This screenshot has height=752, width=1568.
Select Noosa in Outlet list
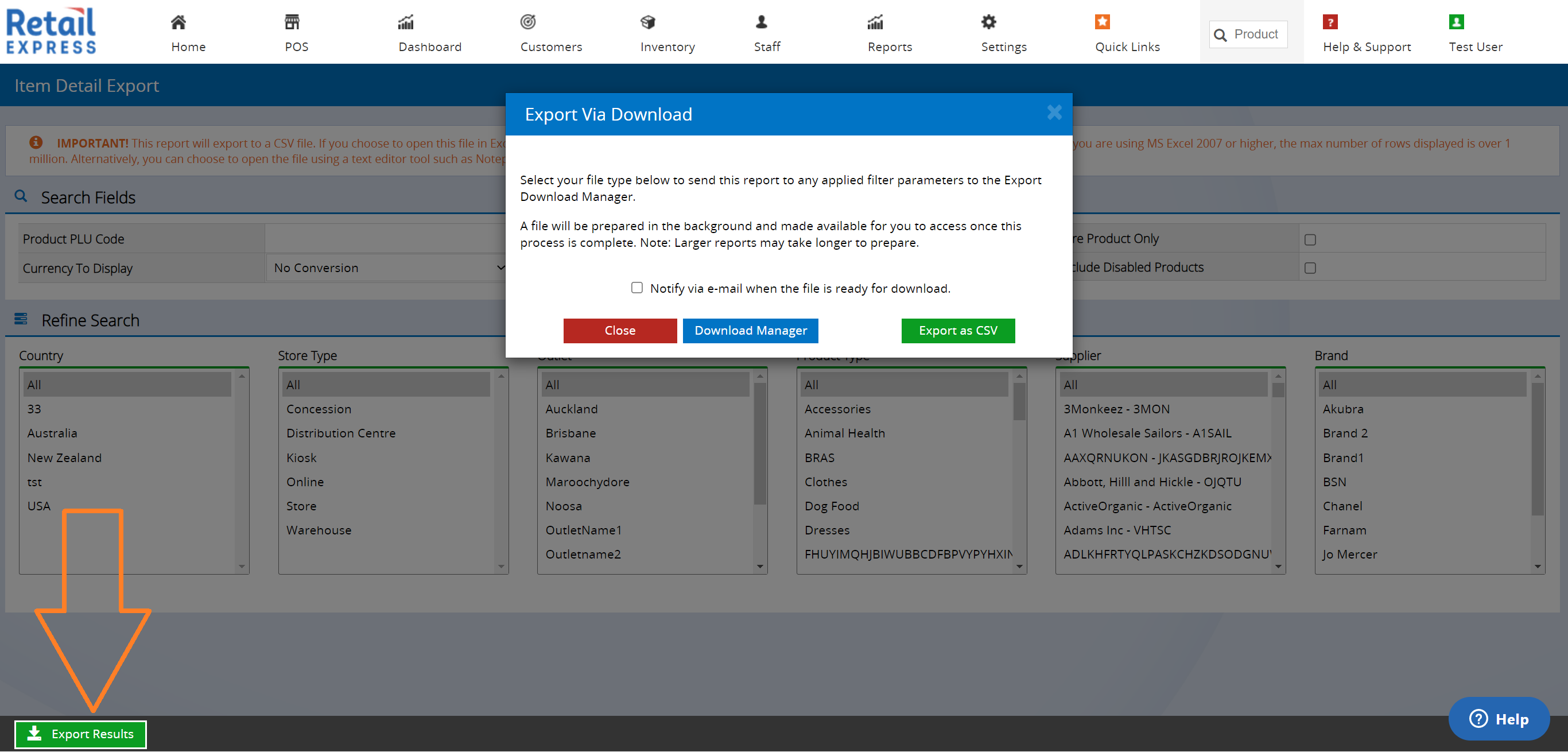tap(645, 506)
